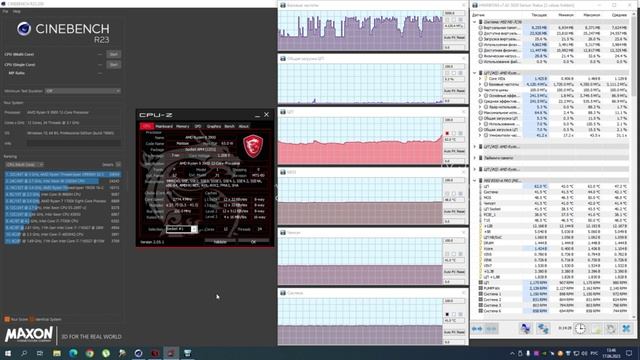Click the OK button in CPU-Z
The width and height of the screenshot is (640, 360).
point(253,242)
